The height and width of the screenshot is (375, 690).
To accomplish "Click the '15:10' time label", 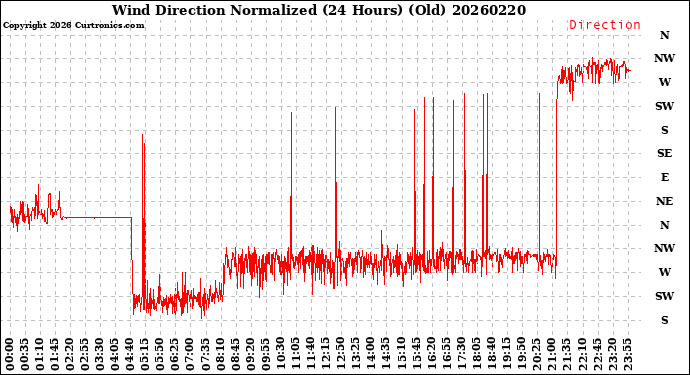I will click(401, 355).
